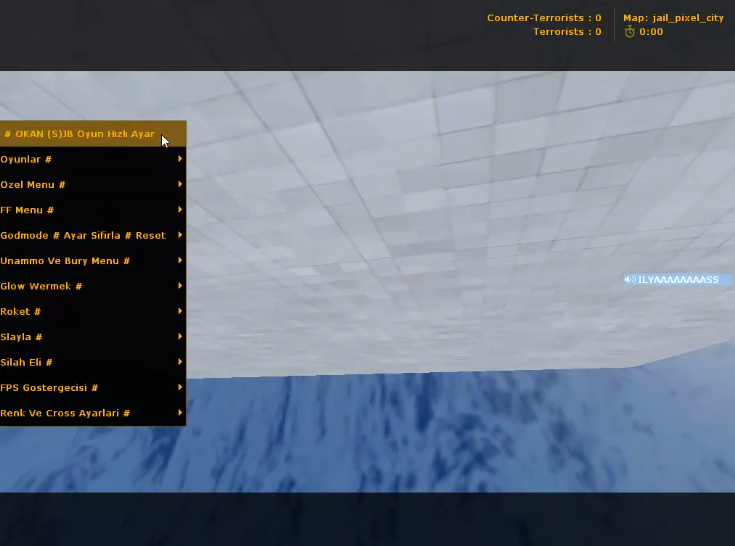Click the arrow next to Slayla #
This screenshot has width=735, height=546.
180,337
